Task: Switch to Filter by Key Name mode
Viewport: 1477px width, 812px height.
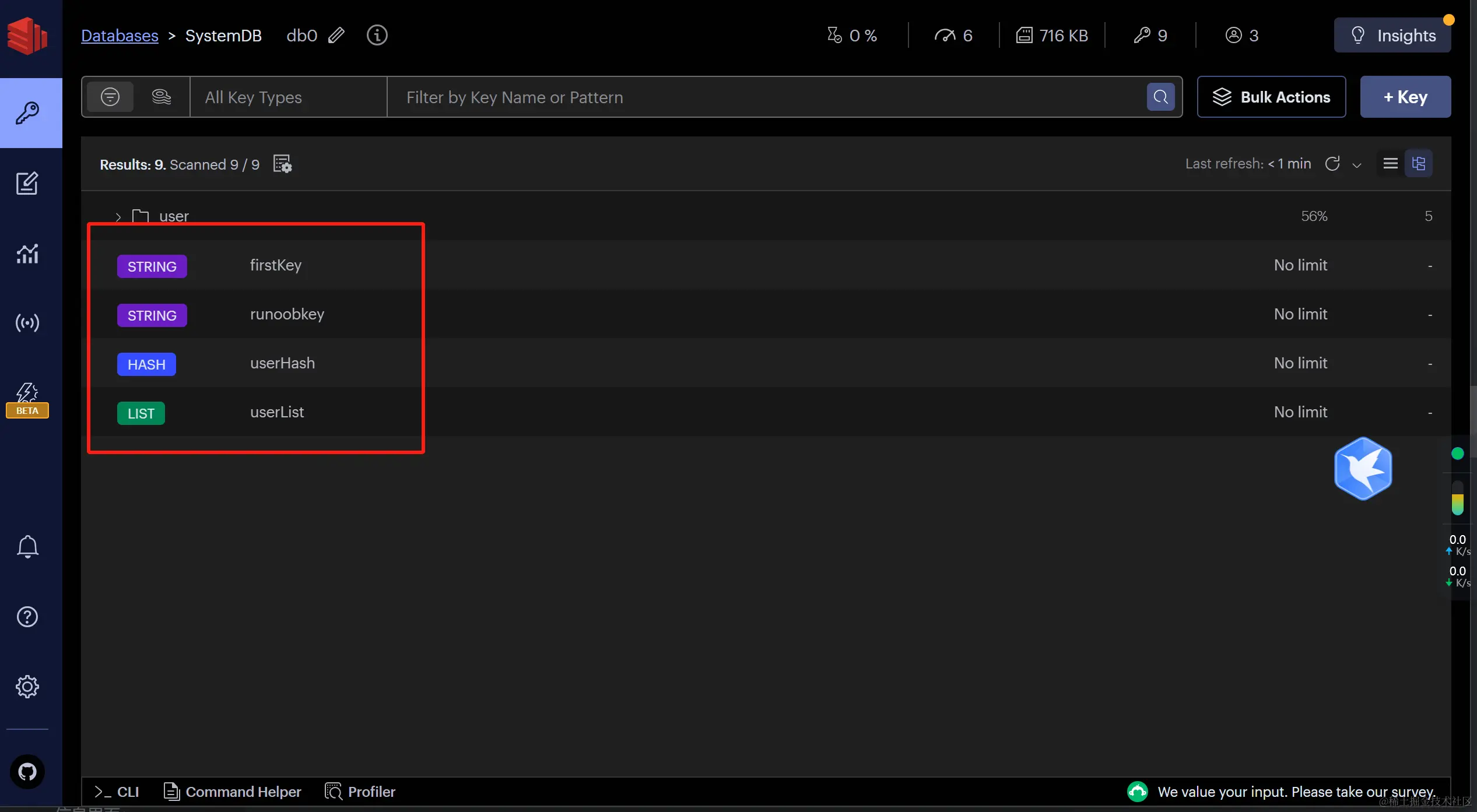Action: (110, 97)
